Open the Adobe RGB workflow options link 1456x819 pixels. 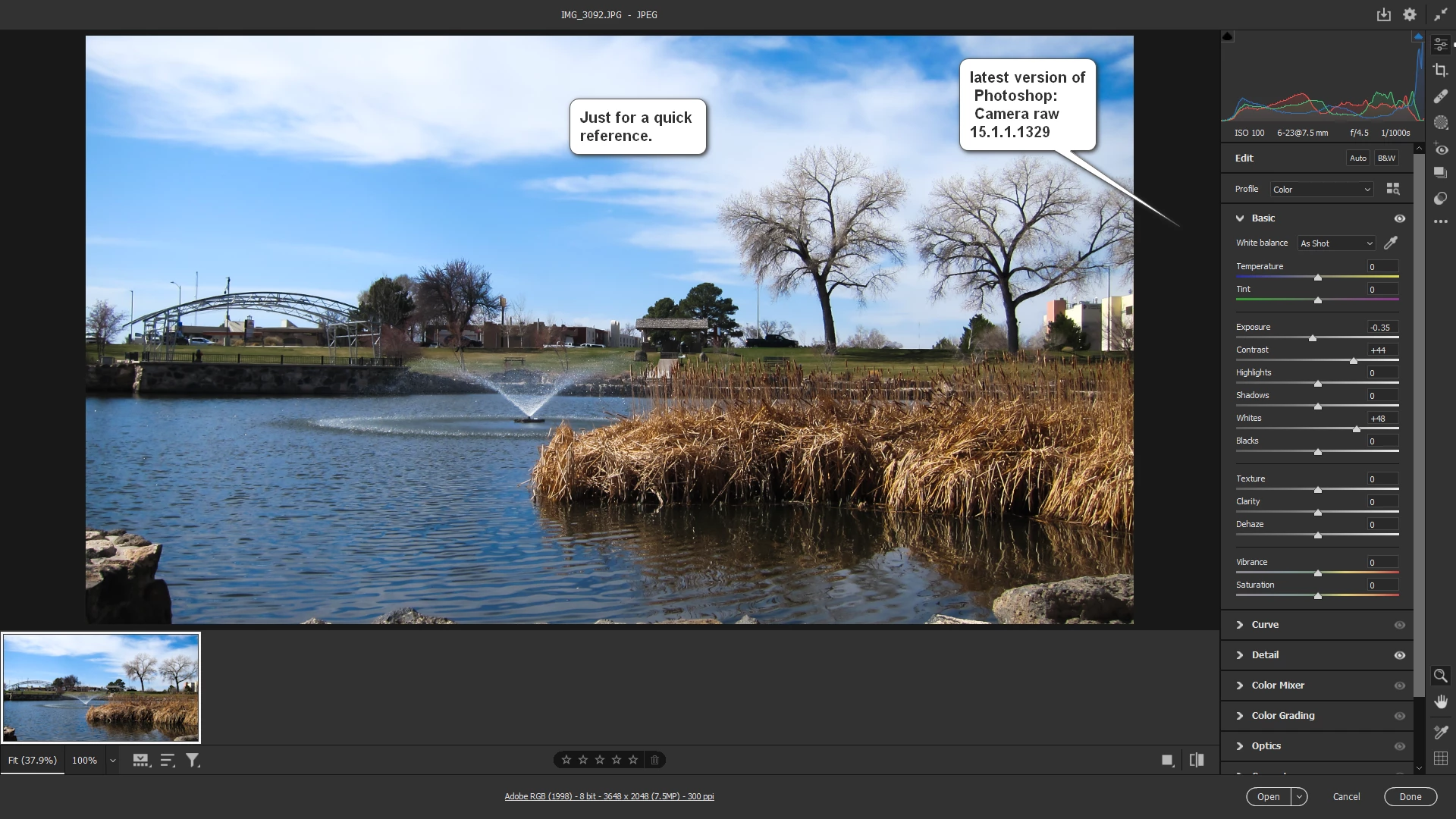pyautogui.click(x=609, y=796)
